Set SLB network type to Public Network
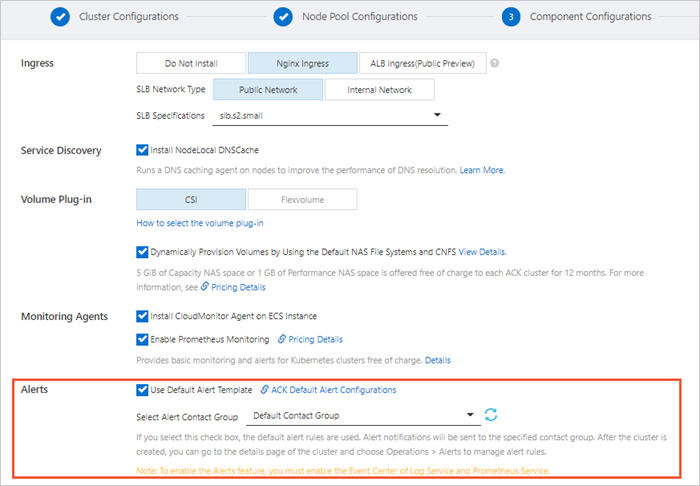This screenshot has height=486, width=700. (268, 89)
